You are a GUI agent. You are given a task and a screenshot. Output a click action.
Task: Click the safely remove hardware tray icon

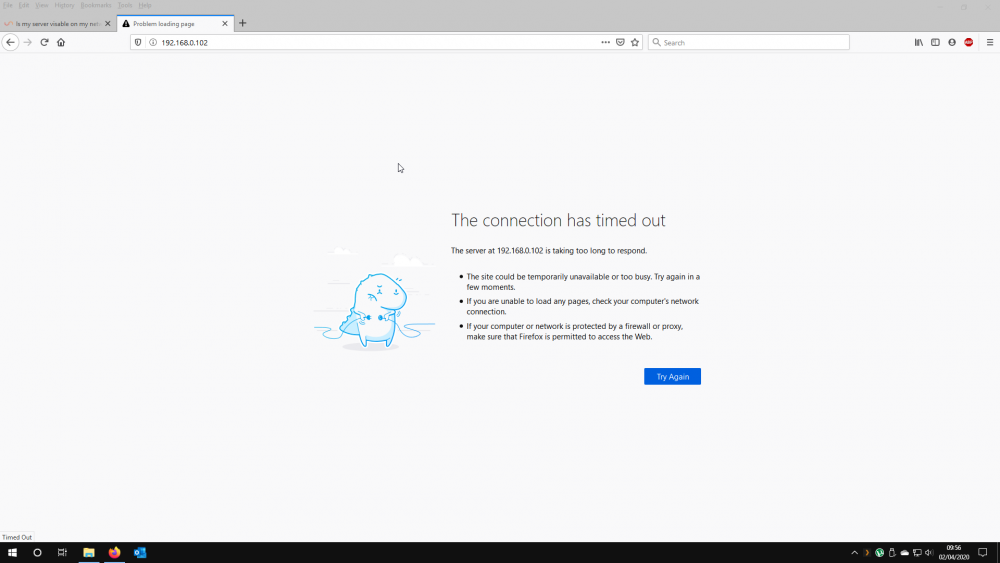892,553
